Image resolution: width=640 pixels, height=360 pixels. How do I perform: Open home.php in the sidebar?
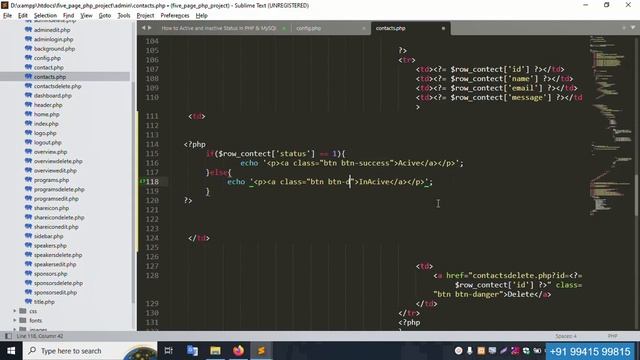coord(47,114)
